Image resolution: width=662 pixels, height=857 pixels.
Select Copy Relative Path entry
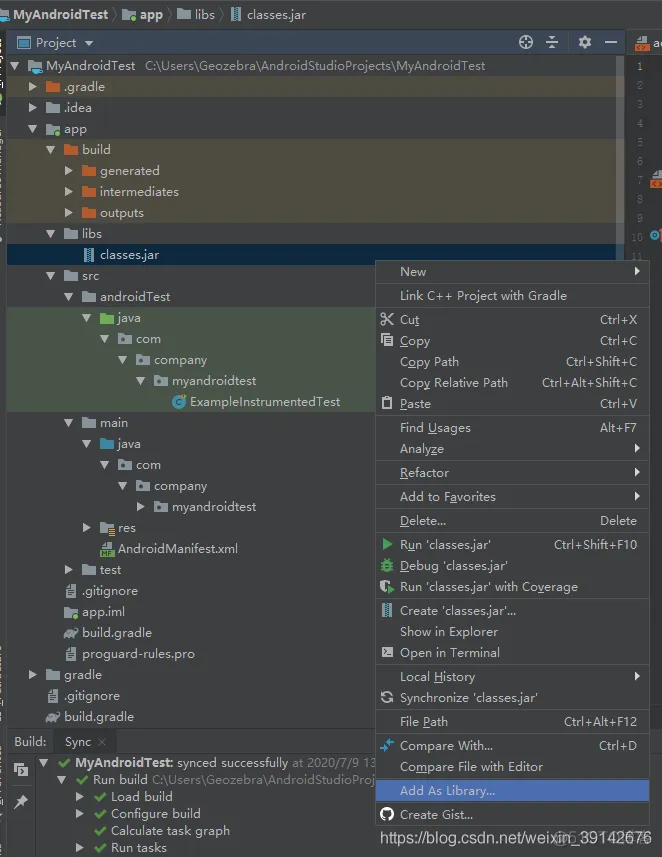tap(512, 383)
